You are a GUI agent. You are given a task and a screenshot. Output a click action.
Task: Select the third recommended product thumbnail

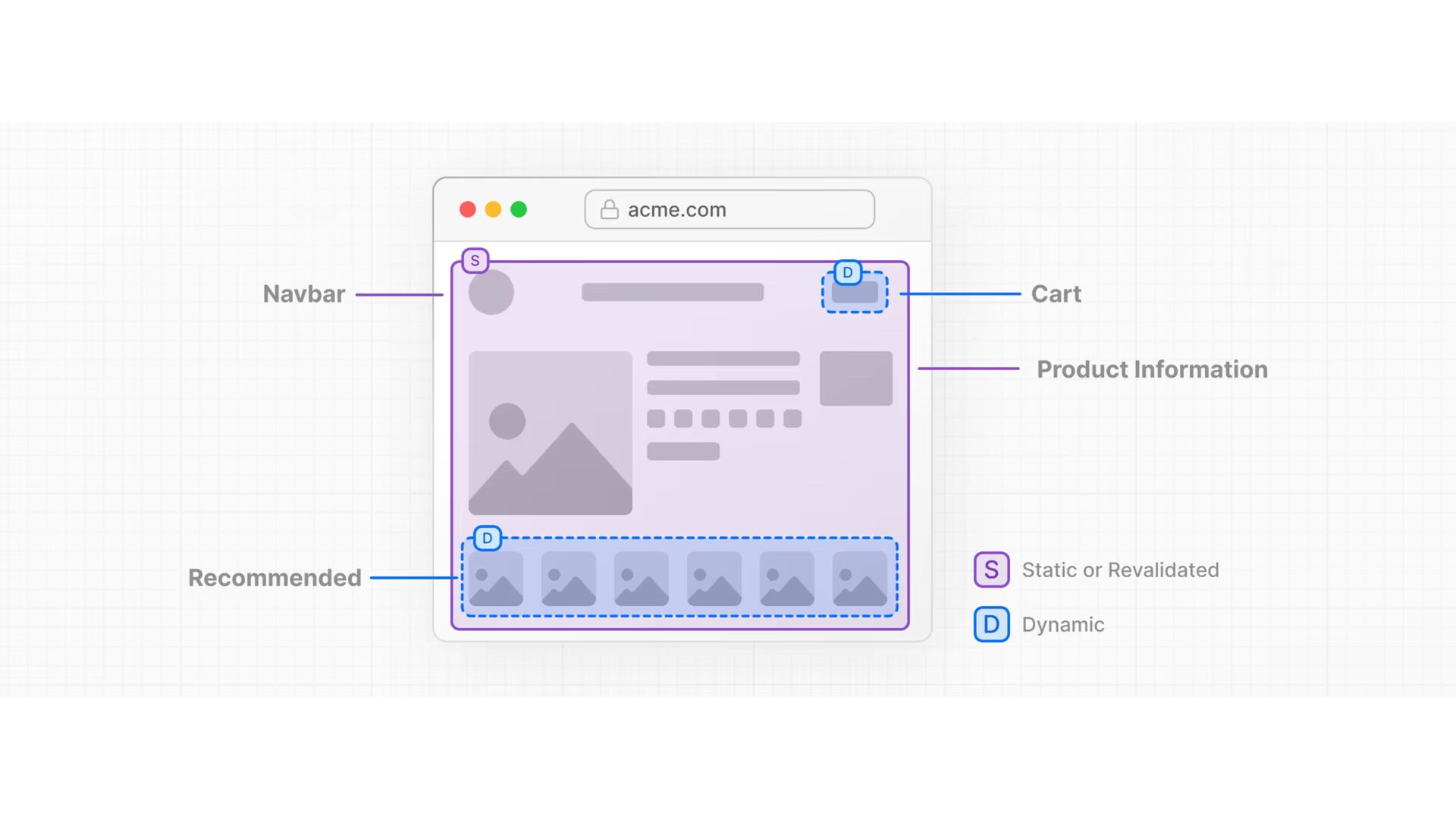pos(641,579)
